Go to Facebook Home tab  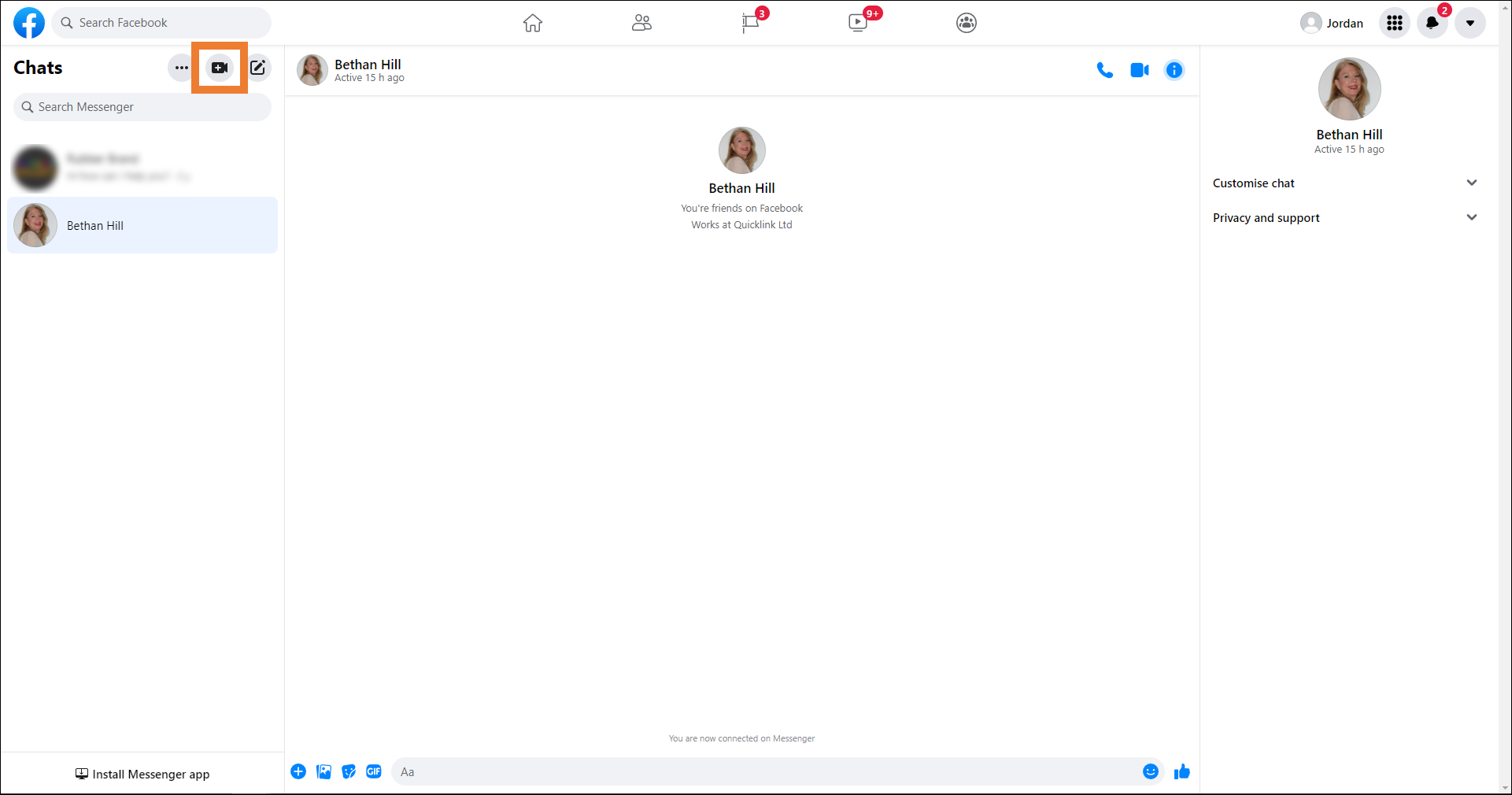pyautogui.click(x=533, y=23)
